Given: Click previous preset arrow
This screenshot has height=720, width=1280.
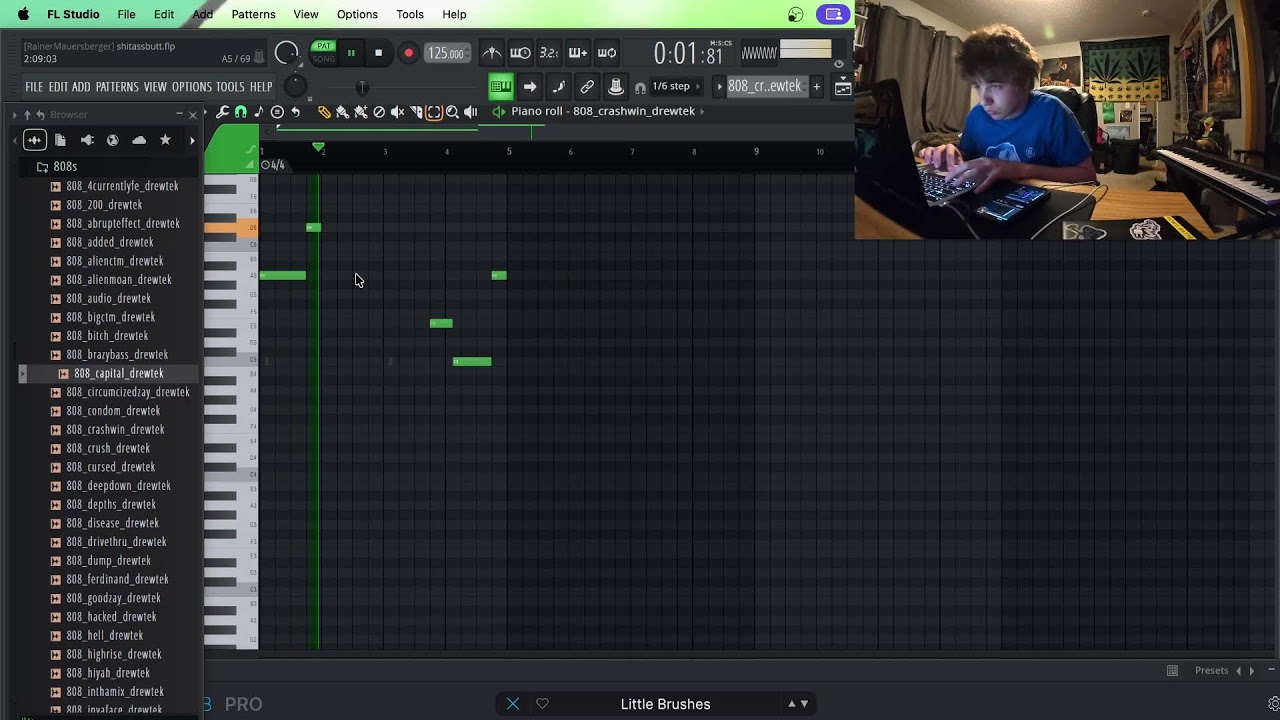Looking at the screenshot, I should (1239, 671).
